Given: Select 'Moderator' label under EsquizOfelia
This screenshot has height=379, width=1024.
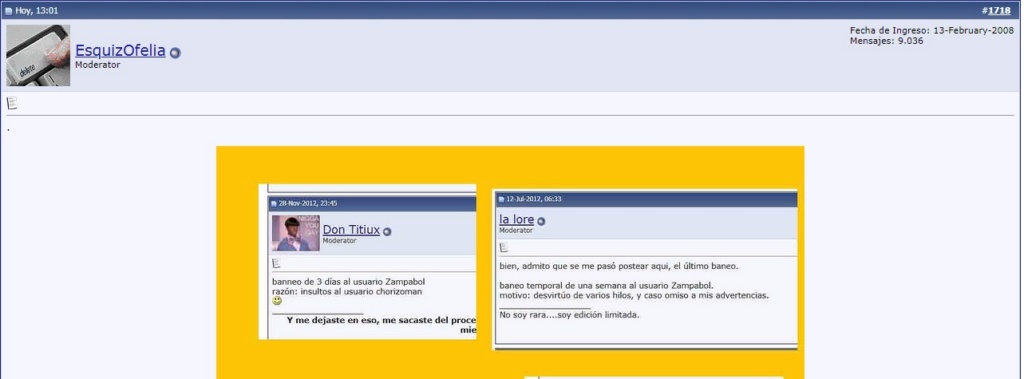Looking at the screenshot, I should point(97,65).
